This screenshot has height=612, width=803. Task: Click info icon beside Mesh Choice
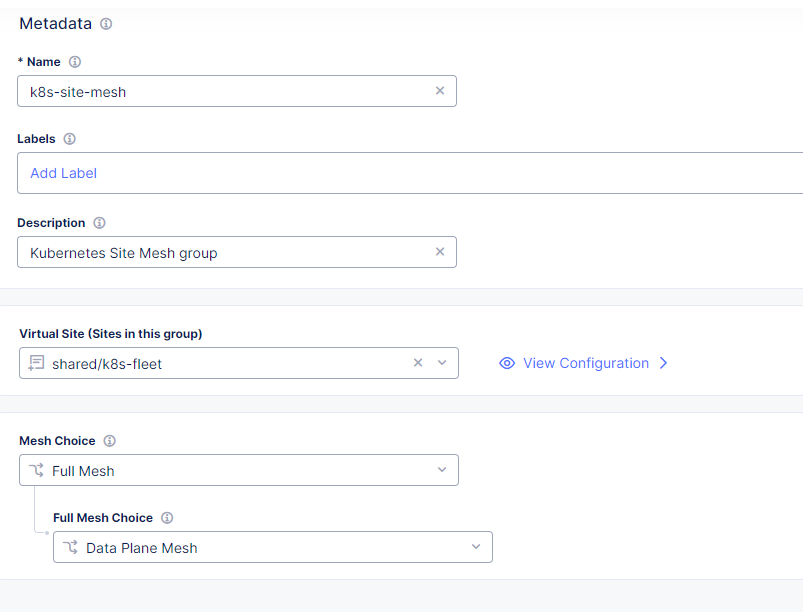110,441
